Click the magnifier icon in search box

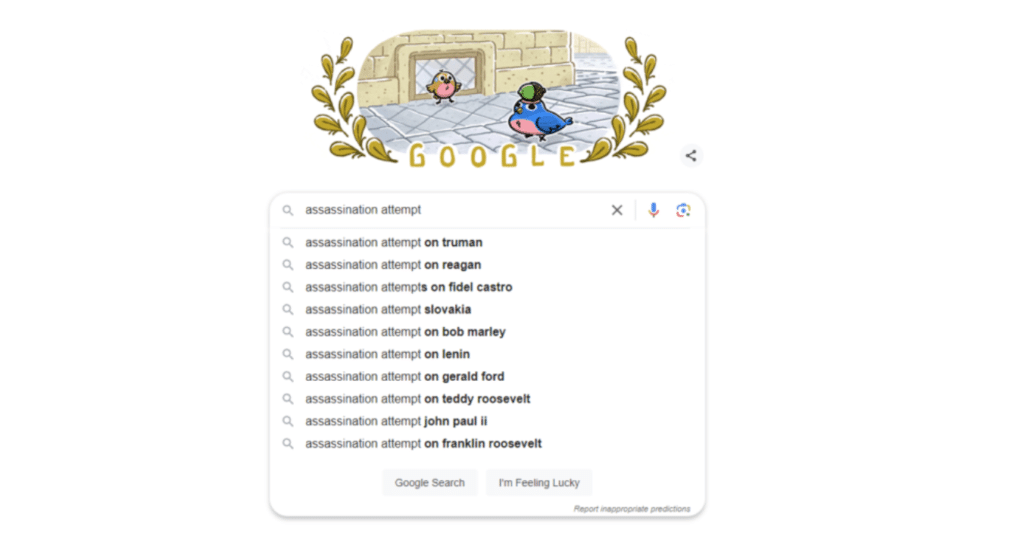click(288, 210)
